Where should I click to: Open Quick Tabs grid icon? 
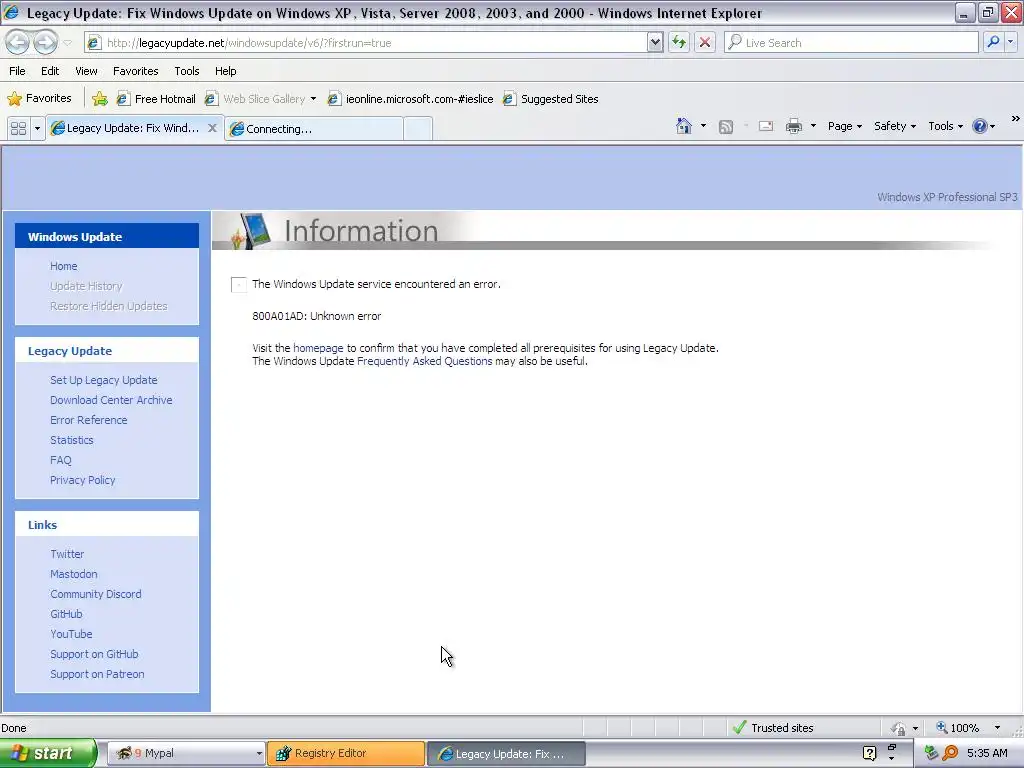coord(18,129)
